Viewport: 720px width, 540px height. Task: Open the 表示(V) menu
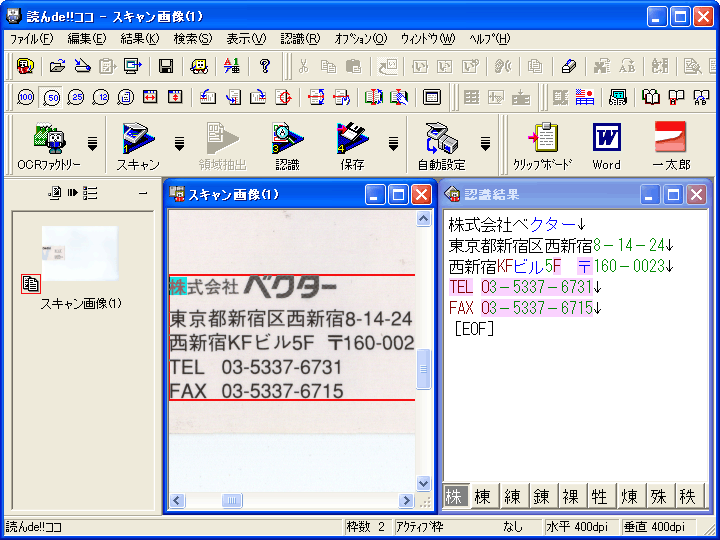click(246, 39)
